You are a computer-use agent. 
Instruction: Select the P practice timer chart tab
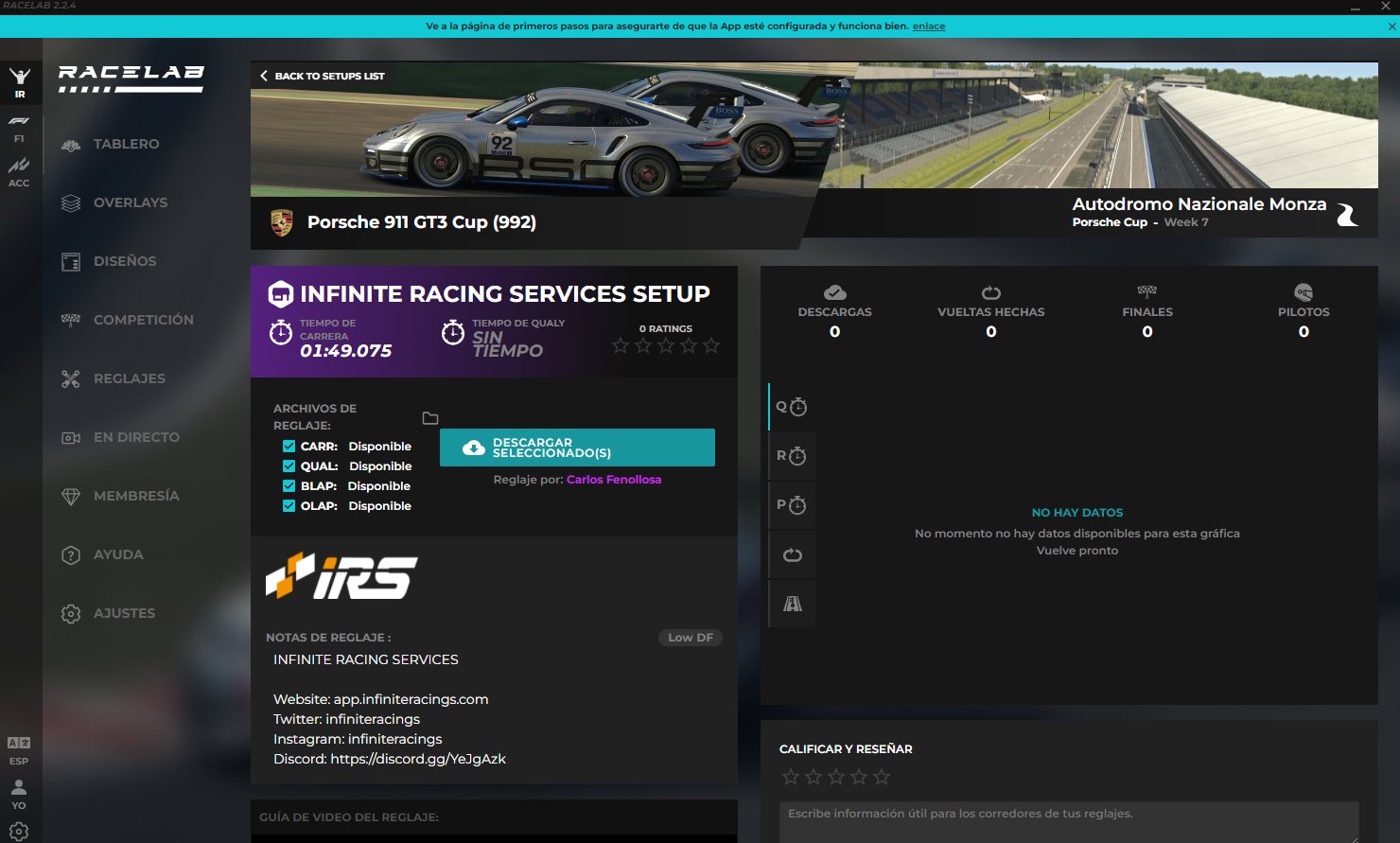tap(792, 505)
